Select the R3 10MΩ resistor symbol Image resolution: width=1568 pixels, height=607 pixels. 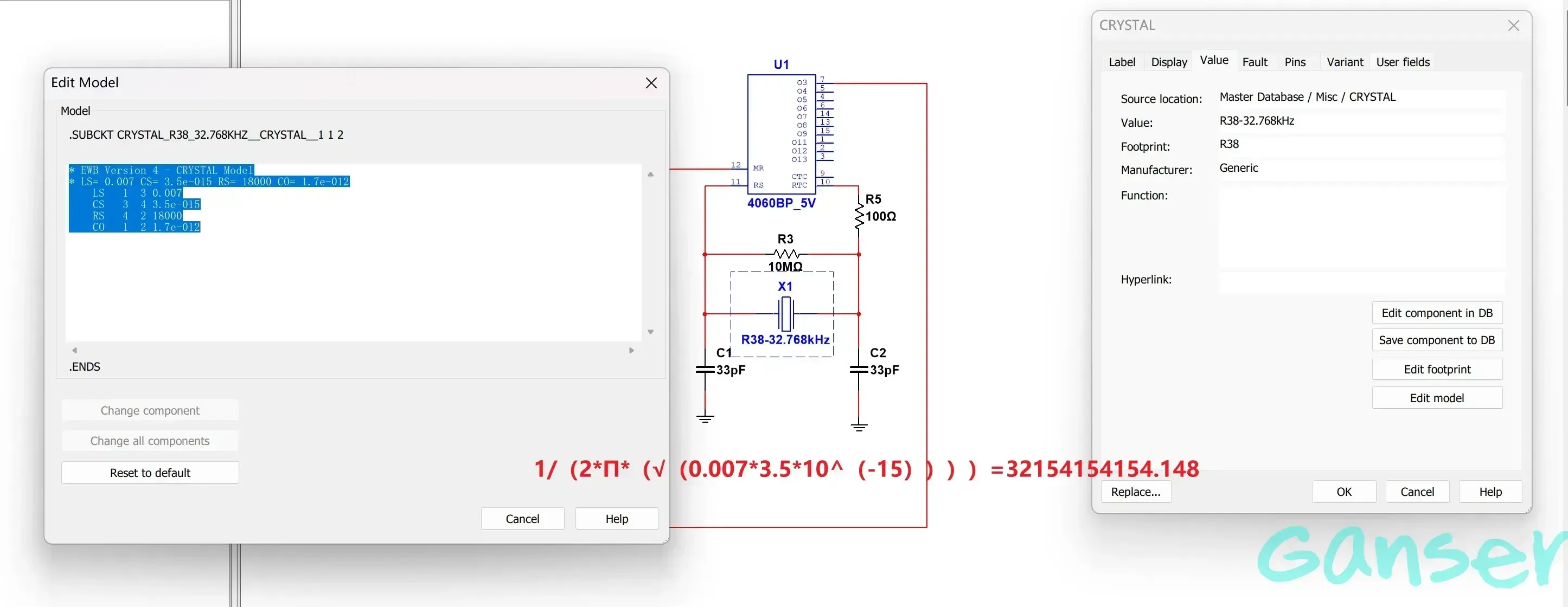click(786, 254)
